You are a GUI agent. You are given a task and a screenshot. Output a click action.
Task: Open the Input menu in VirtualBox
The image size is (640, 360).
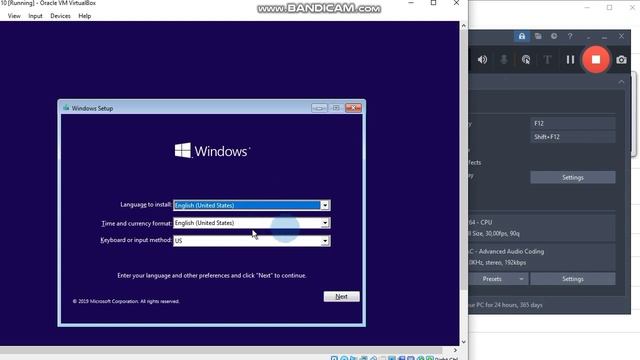coord(35,16)
